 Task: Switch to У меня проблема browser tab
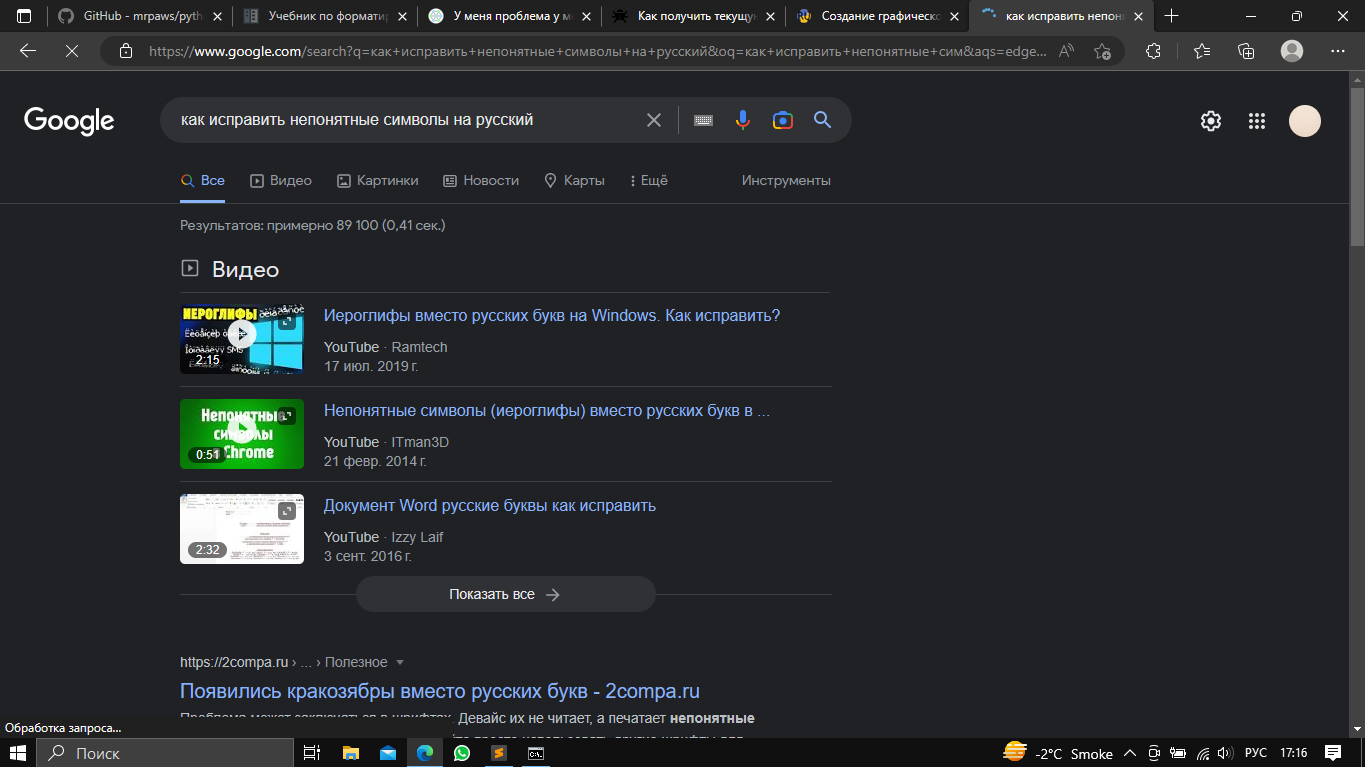tap(510, 16)
